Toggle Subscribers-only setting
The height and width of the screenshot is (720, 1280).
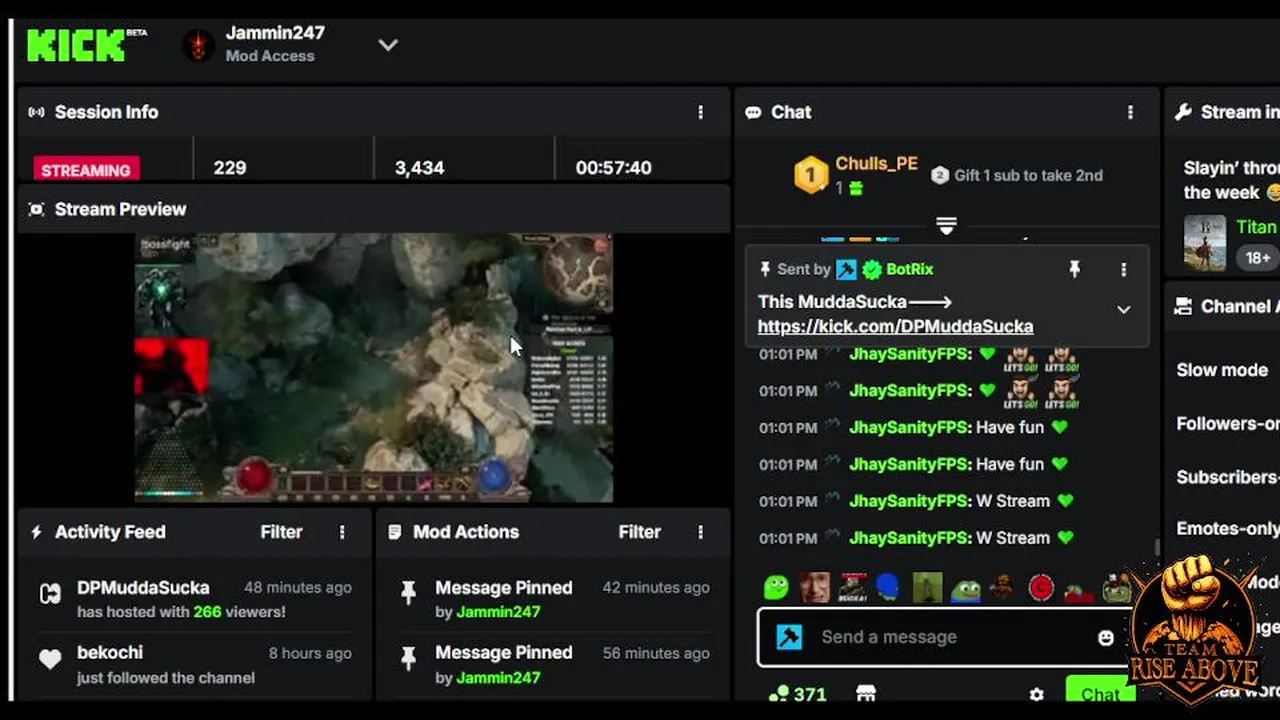pyautogui.click(x=1228, y=477)
